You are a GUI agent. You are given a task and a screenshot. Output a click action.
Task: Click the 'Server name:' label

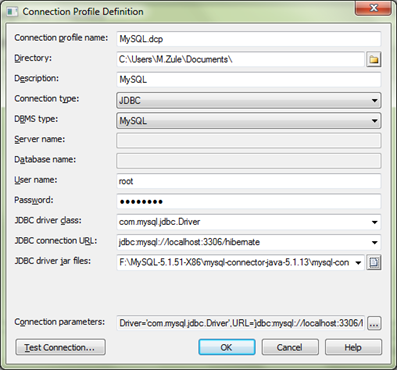pyautogui.click(x=40, y=139)
